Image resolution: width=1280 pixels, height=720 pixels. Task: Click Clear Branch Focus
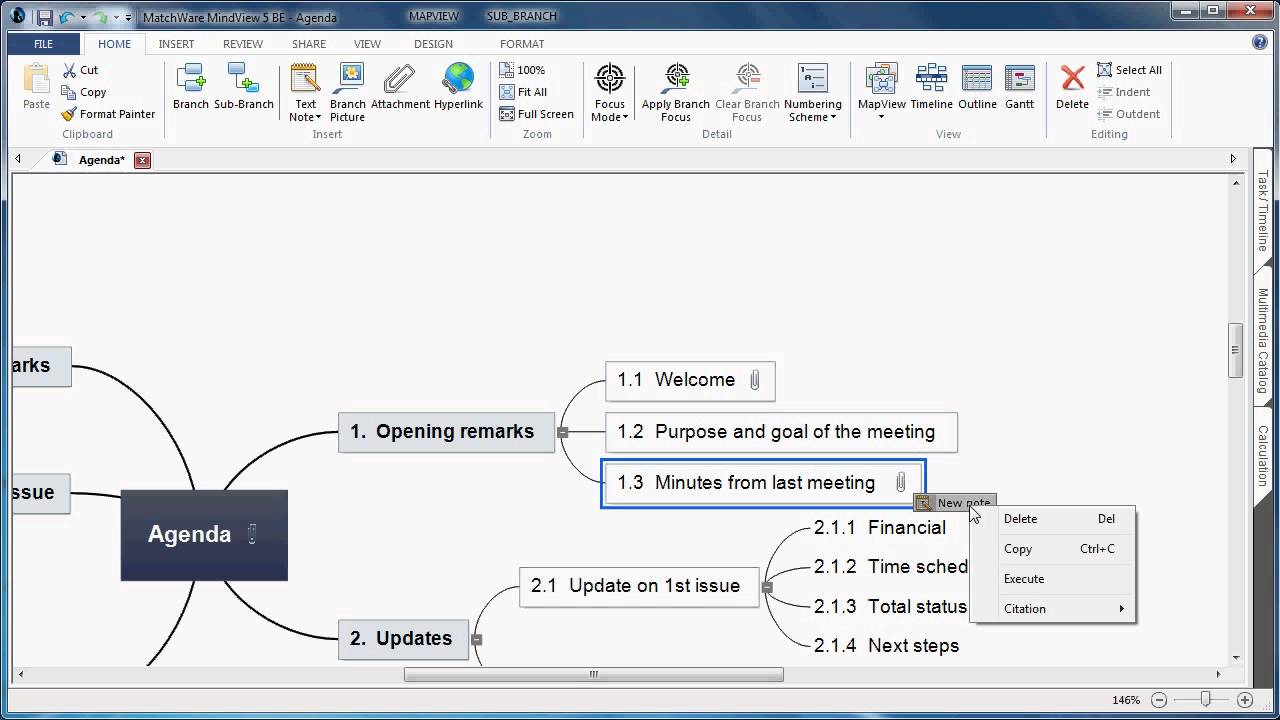[x=747, y=92]
